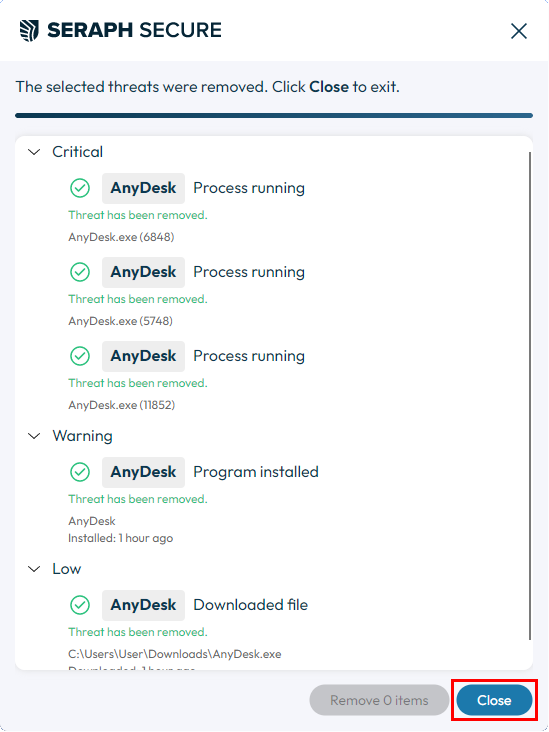Select AnyDesk tag next to Program installed

143,472
